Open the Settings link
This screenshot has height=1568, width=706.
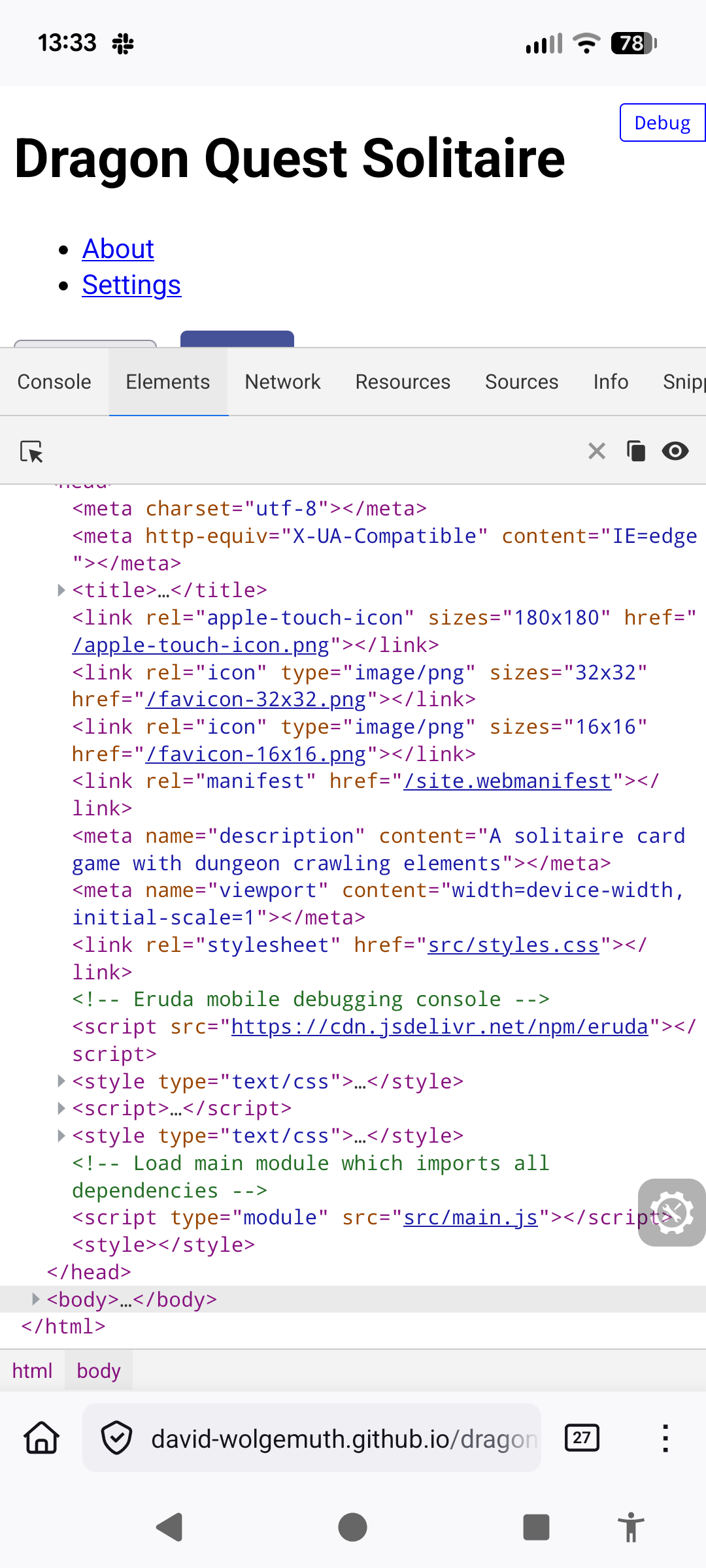[x=131, y=285]
